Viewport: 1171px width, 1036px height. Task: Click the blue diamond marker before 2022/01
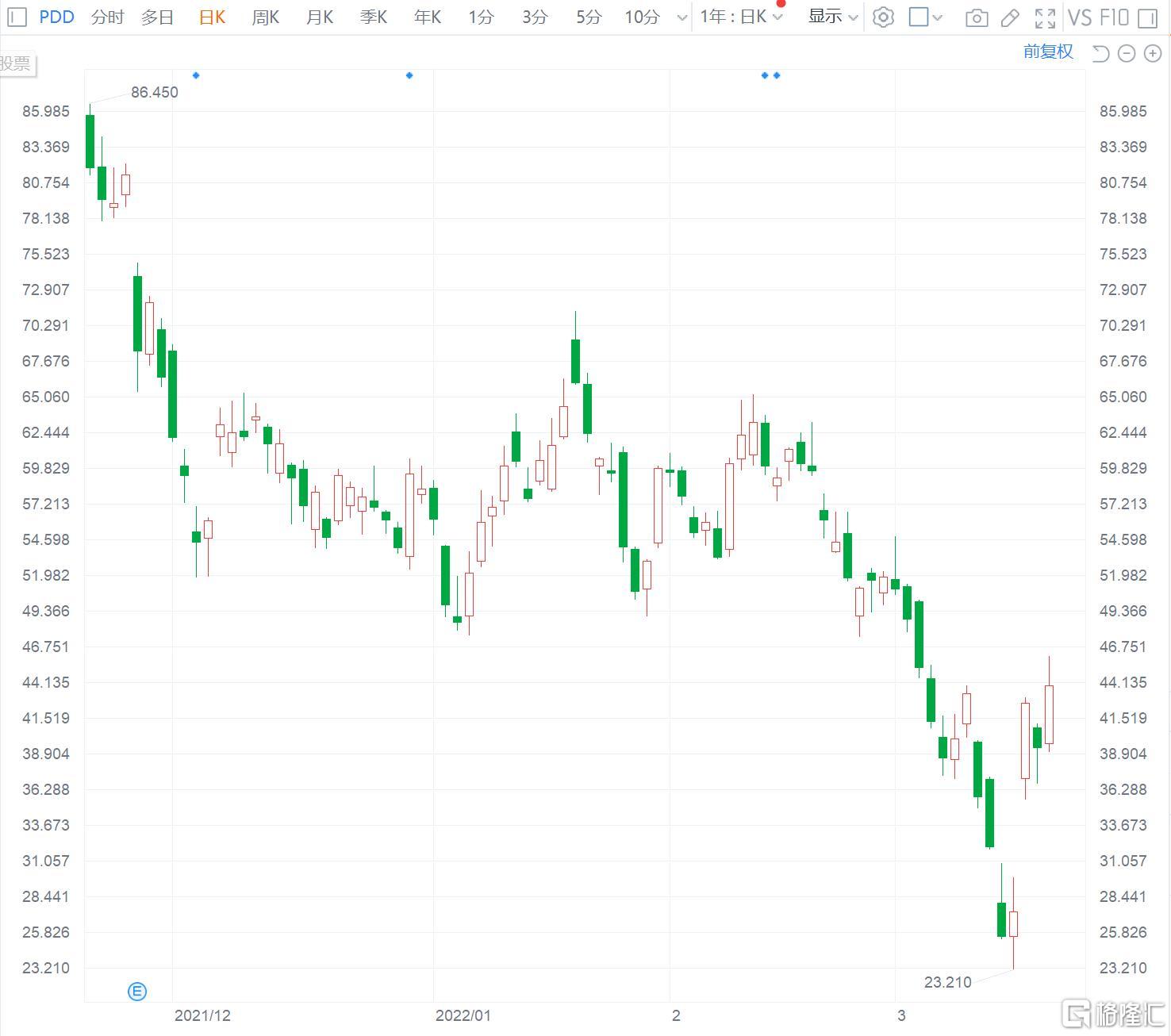[409, 75]
